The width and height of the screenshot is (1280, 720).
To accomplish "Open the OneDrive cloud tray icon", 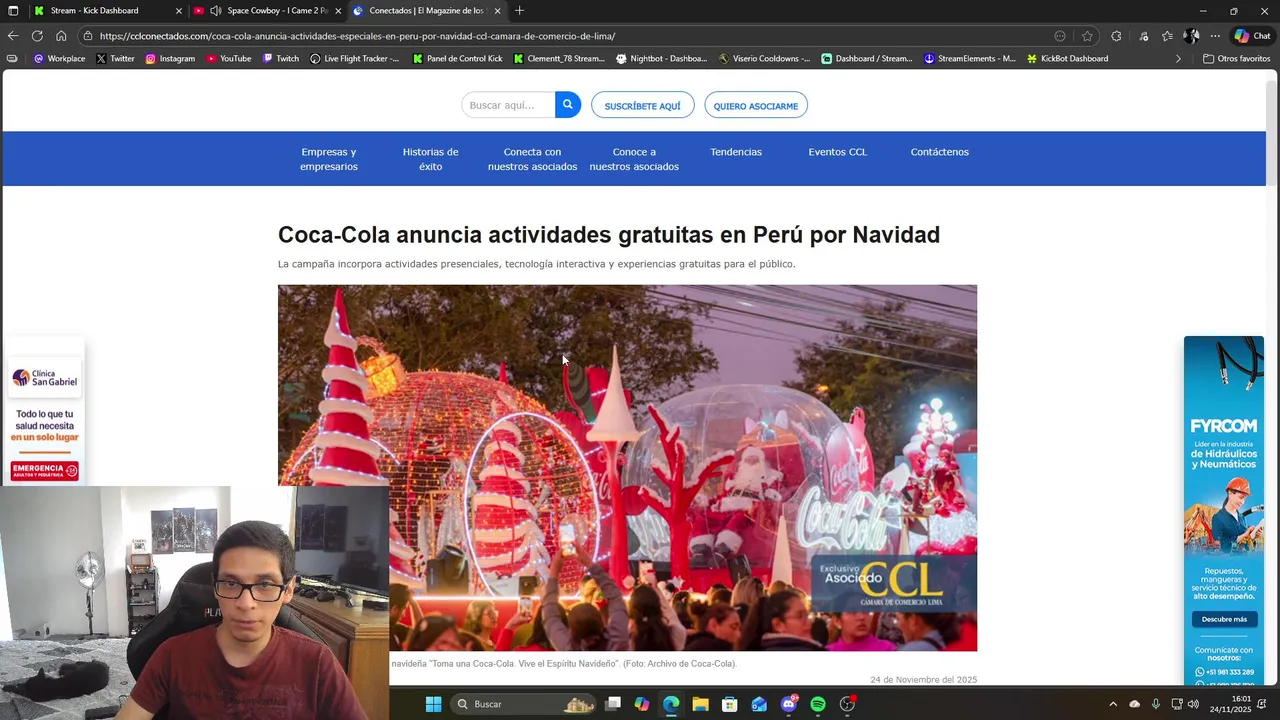I will [x=1134, y=704].
